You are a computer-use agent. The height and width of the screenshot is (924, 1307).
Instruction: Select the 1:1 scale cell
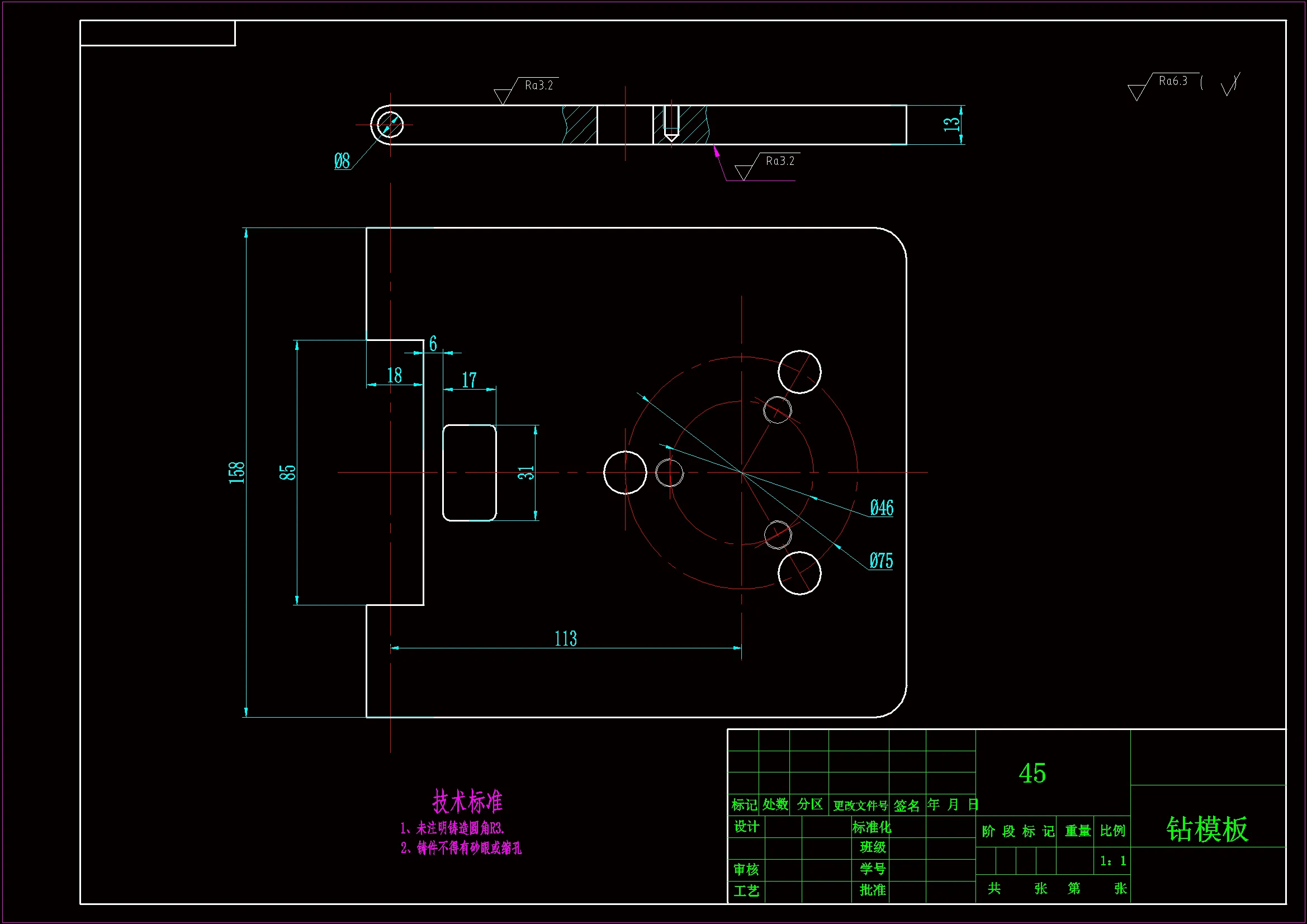[x=1112, y=861]
